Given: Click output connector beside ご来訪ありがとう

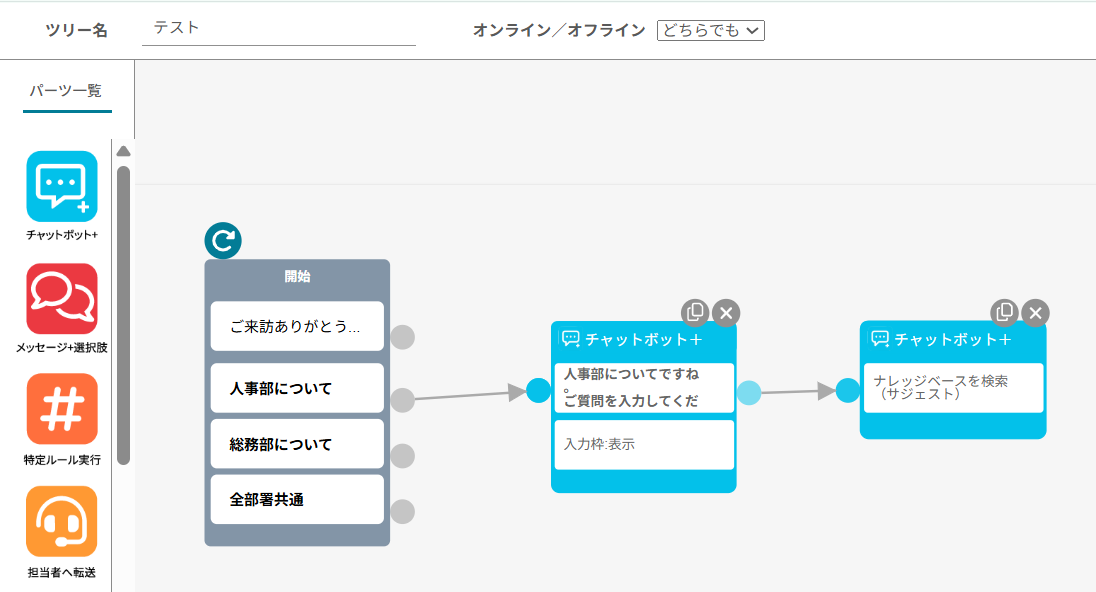Looking at the screenshot, I should coord(403,337).
